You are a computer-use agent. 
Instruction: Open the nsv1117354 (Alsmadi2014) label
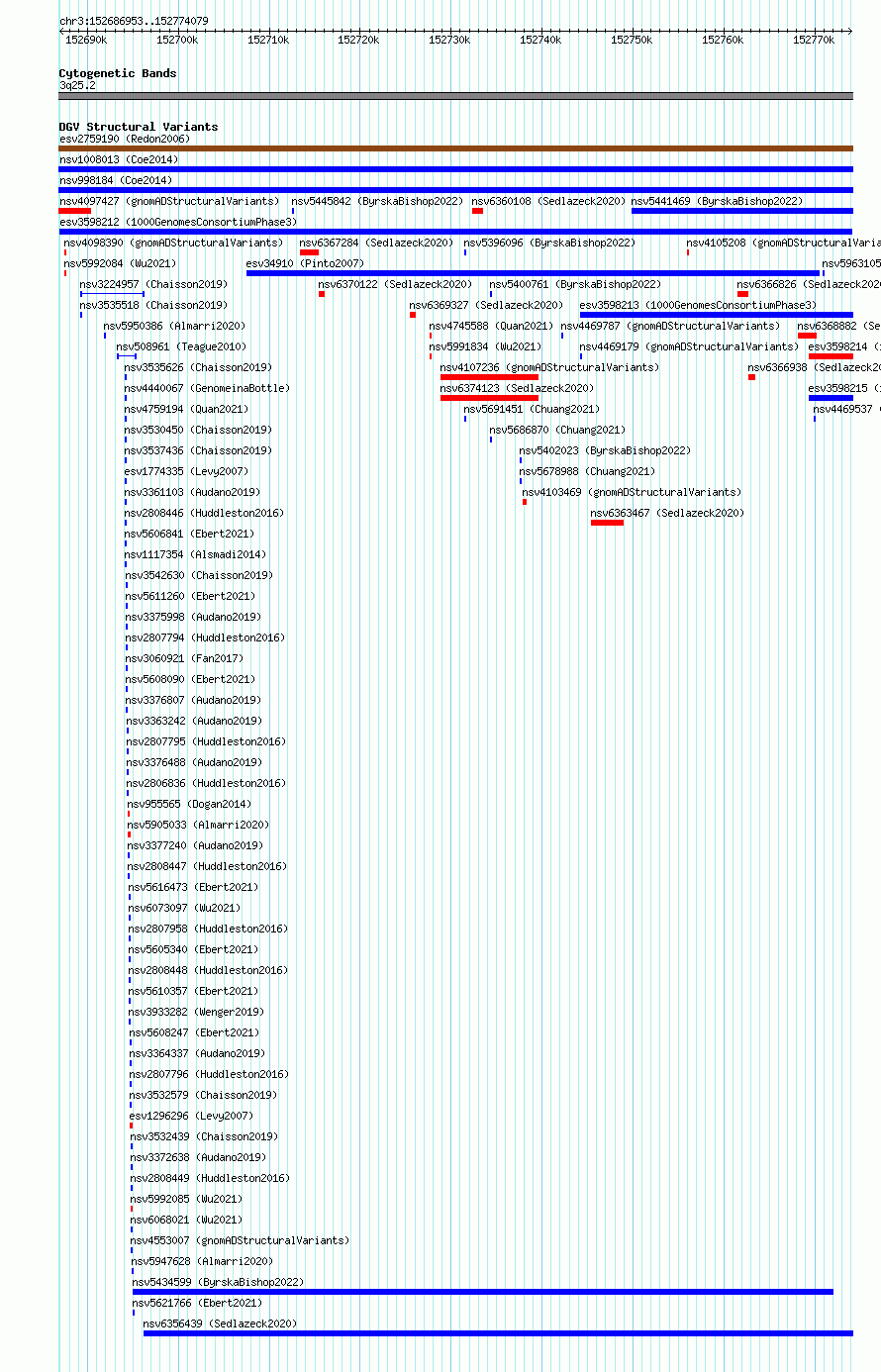(x=195, y=554)
